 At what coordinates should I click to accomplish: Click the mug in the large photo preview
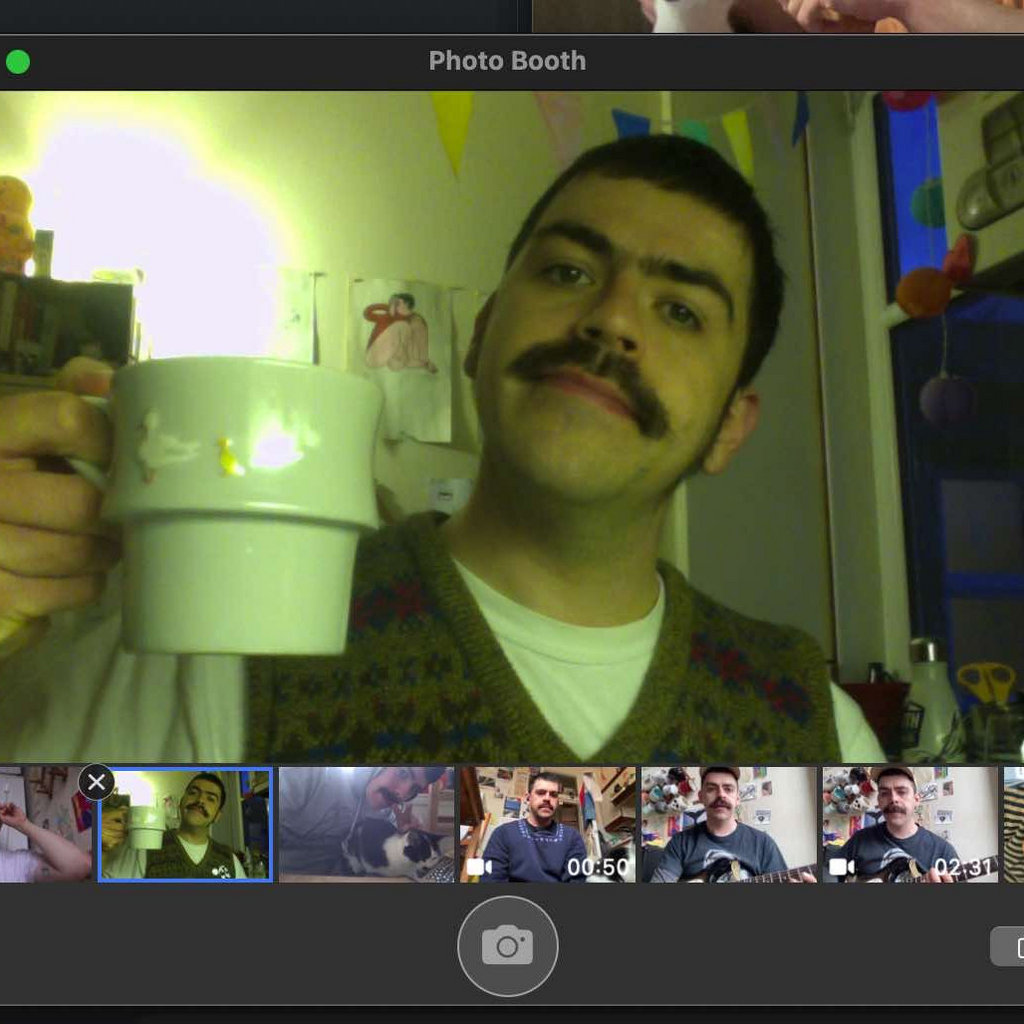click(x=240, y=500)
